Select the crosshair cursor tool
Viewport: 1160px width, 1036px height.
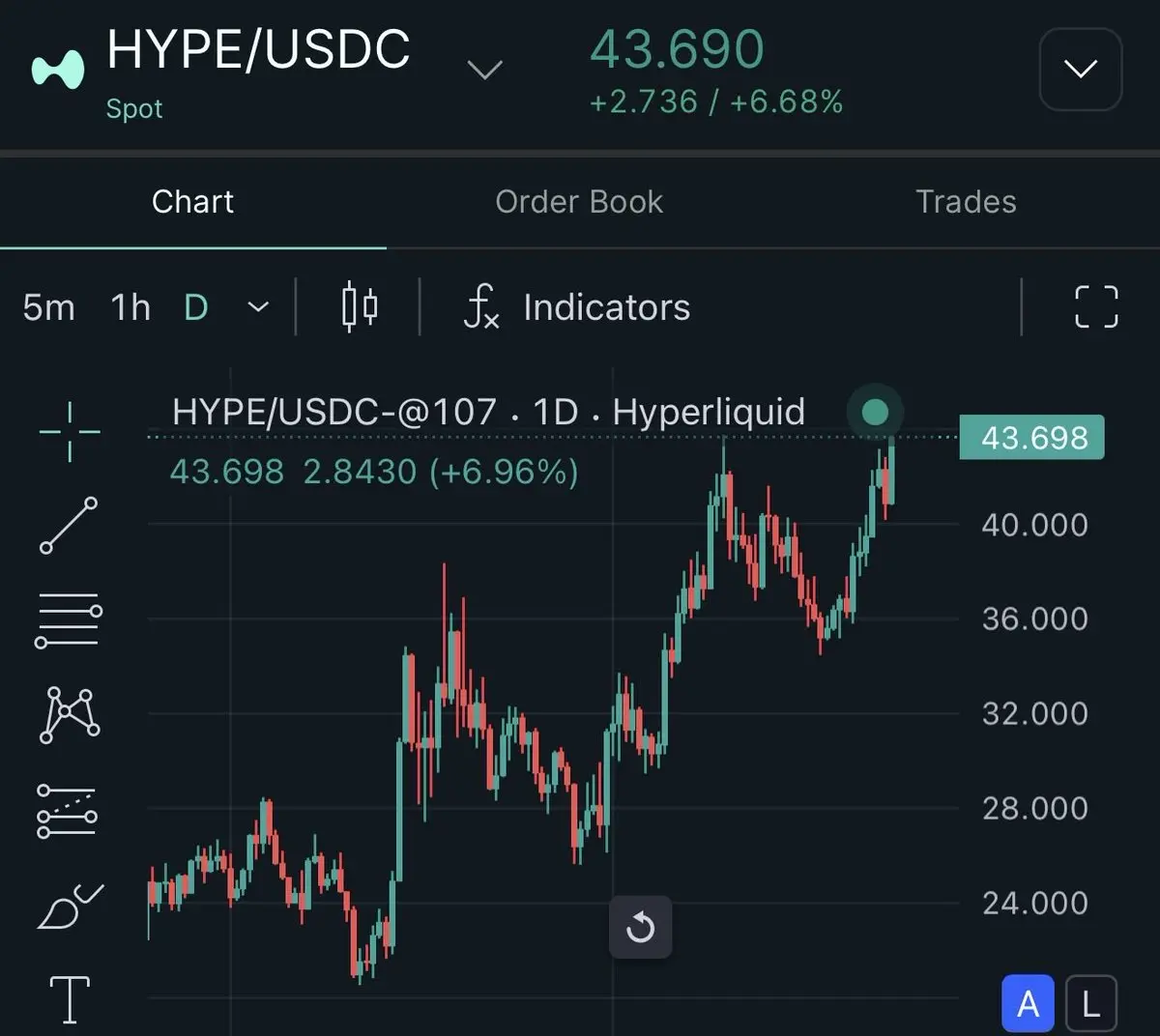pos(70,431)
